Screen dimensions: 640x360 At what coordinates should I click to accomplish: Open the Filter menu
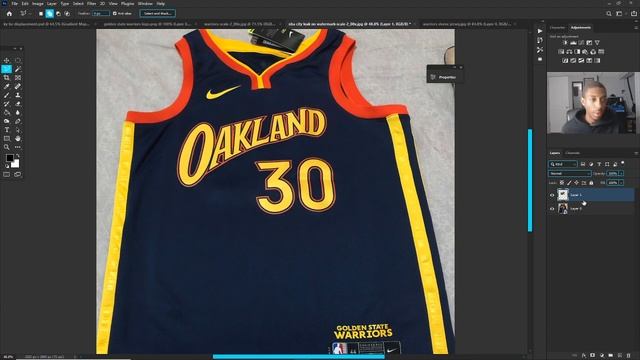click(91, 4)
